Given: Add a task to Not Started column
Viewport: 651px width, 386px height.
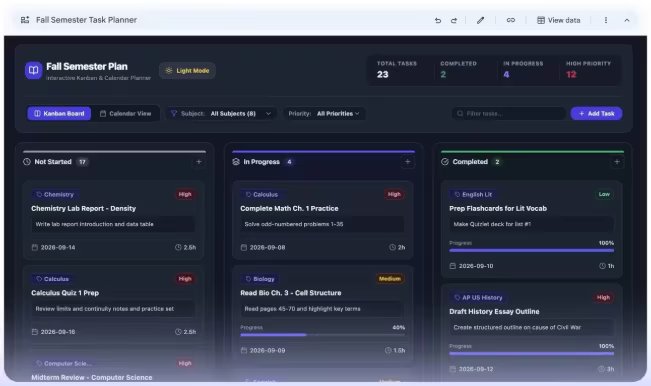Looking at the screenshot, I should coord(199,162).
